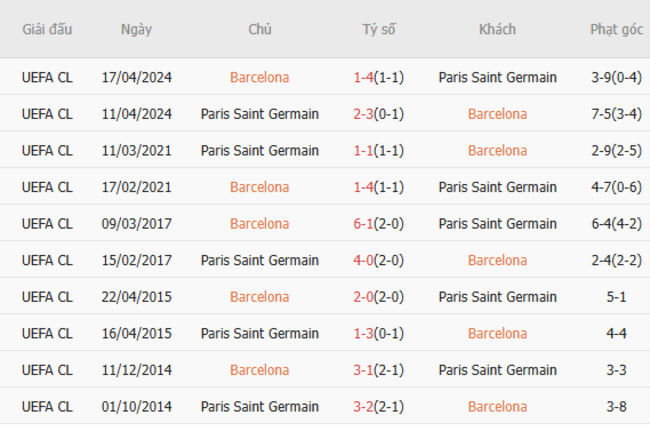
Task: Click 'UEFA CL' in the 01/10/2014 row
Action: point(47,407)
